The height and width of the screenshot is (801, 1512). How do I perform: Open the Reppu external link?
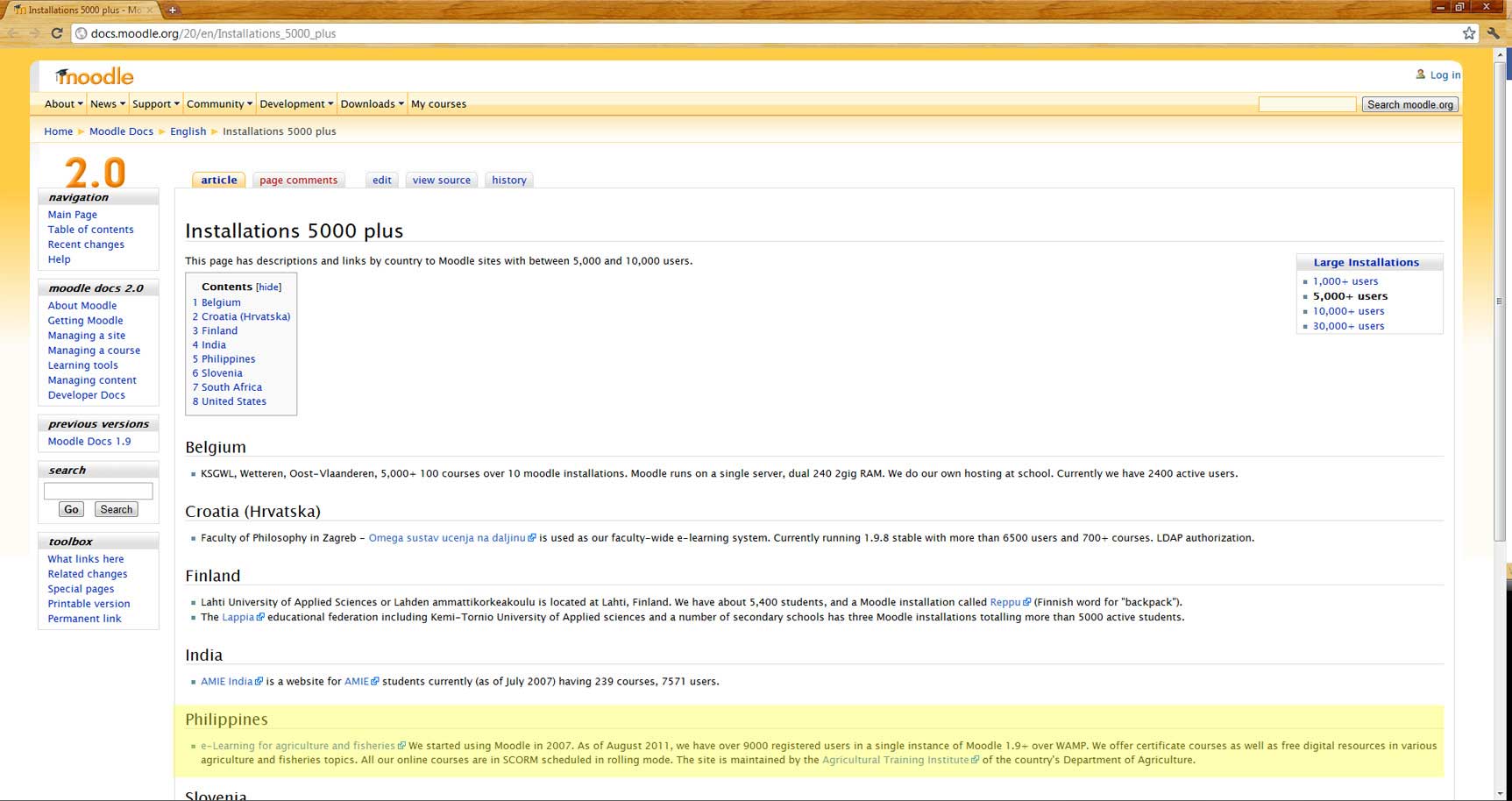(1010, 602)
